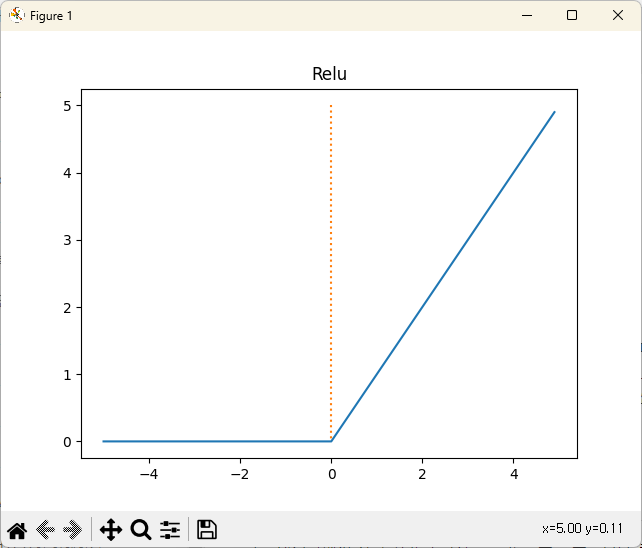This screenshot has width=642, height=548.
Task: Open Configure subplots settings
Action: 170,530
